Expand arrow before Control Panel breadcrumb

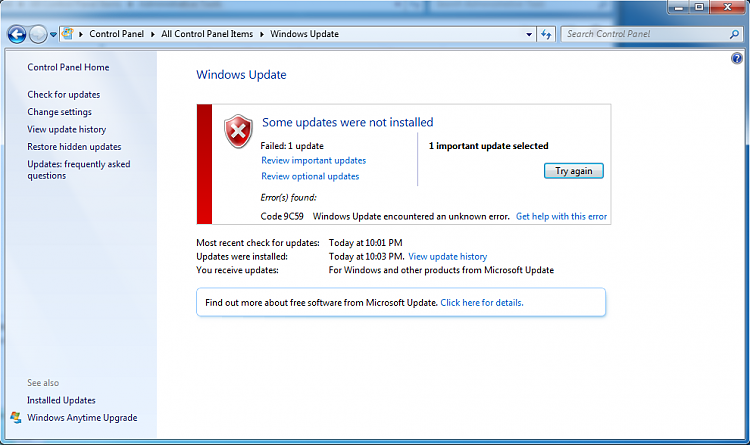coord(81,34)
